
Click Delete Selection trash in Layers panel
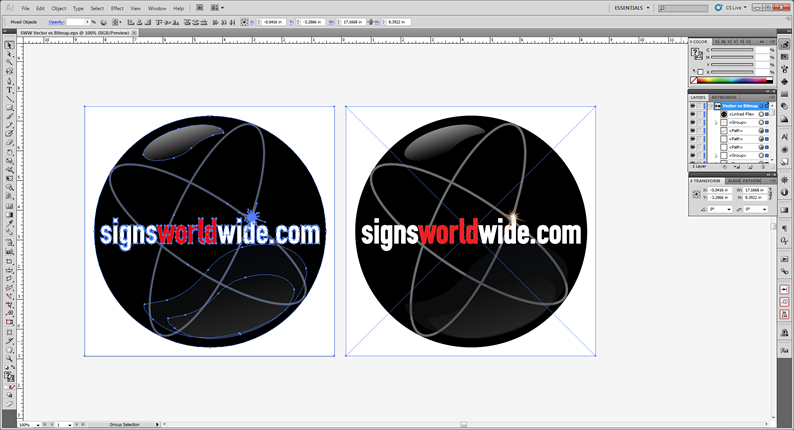763,167
